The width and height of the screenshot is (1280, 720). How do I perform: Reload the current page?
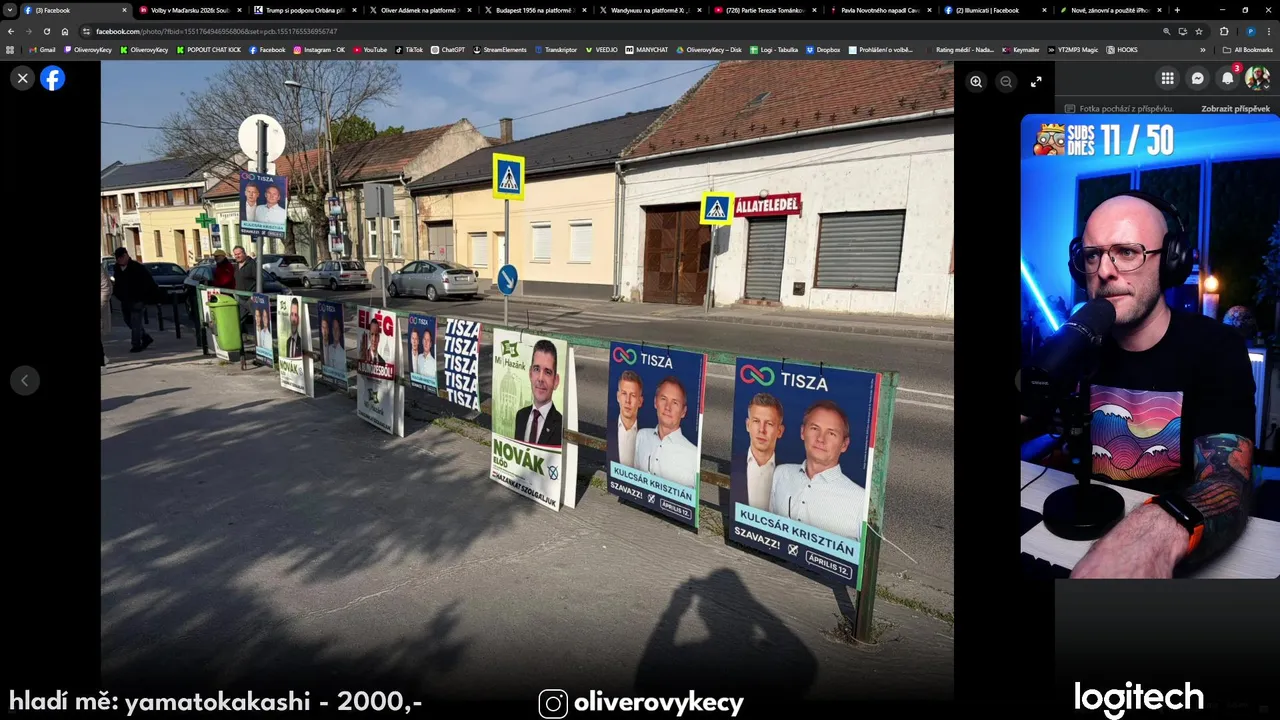tap(46, 31)
